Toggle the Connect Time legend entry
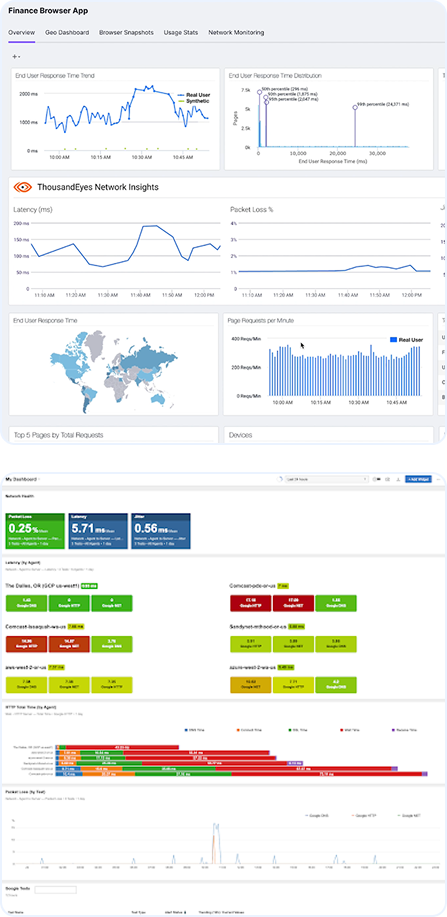 click(x=249, y=730)
